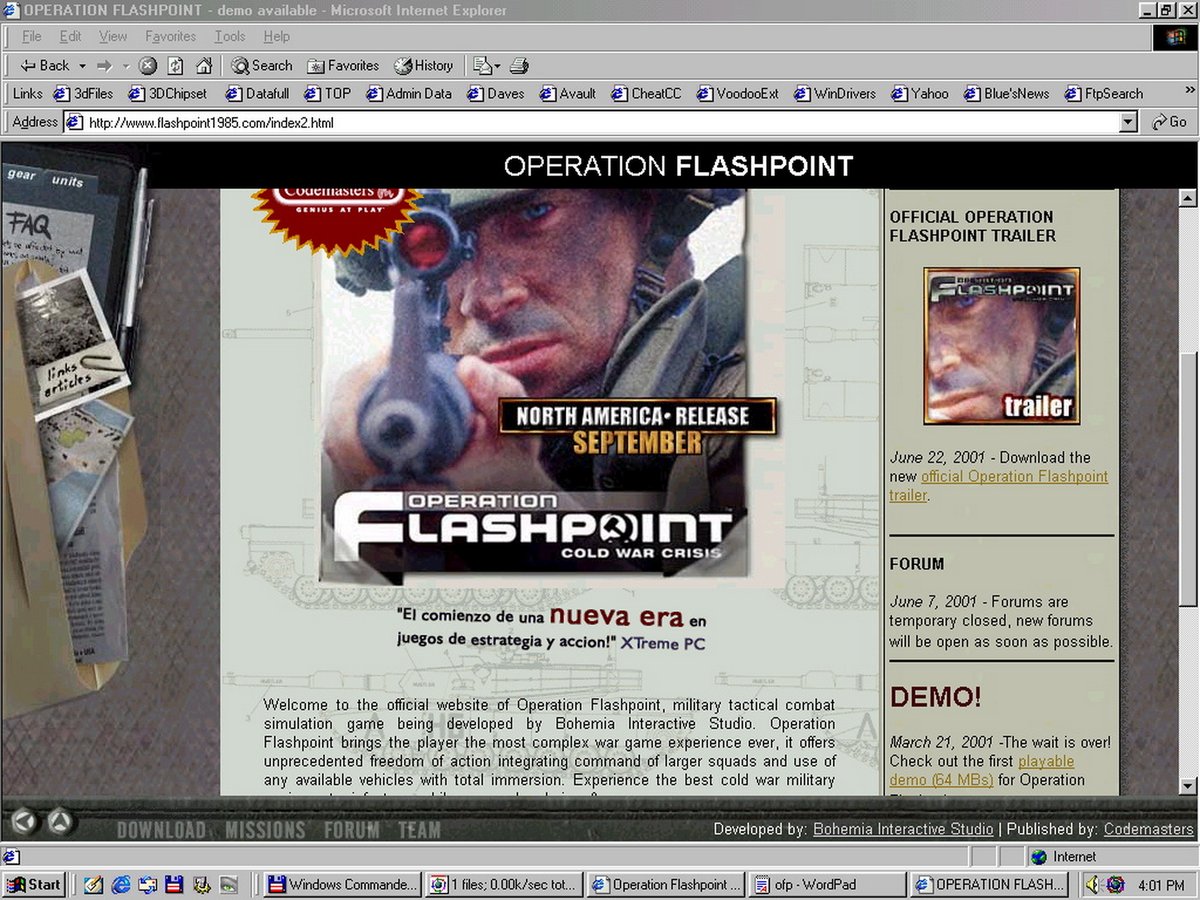
Task: Go to the Home page icon
Action: point(204,66)
